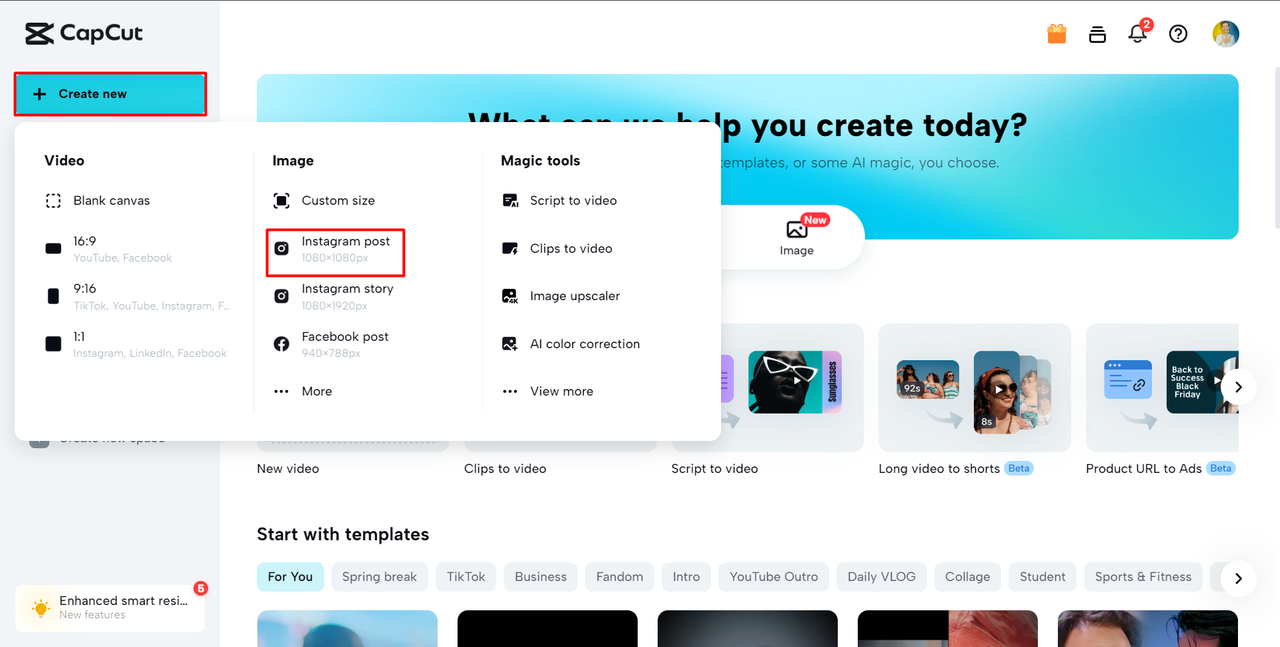Click the Custom size icon

pos(282,201)
